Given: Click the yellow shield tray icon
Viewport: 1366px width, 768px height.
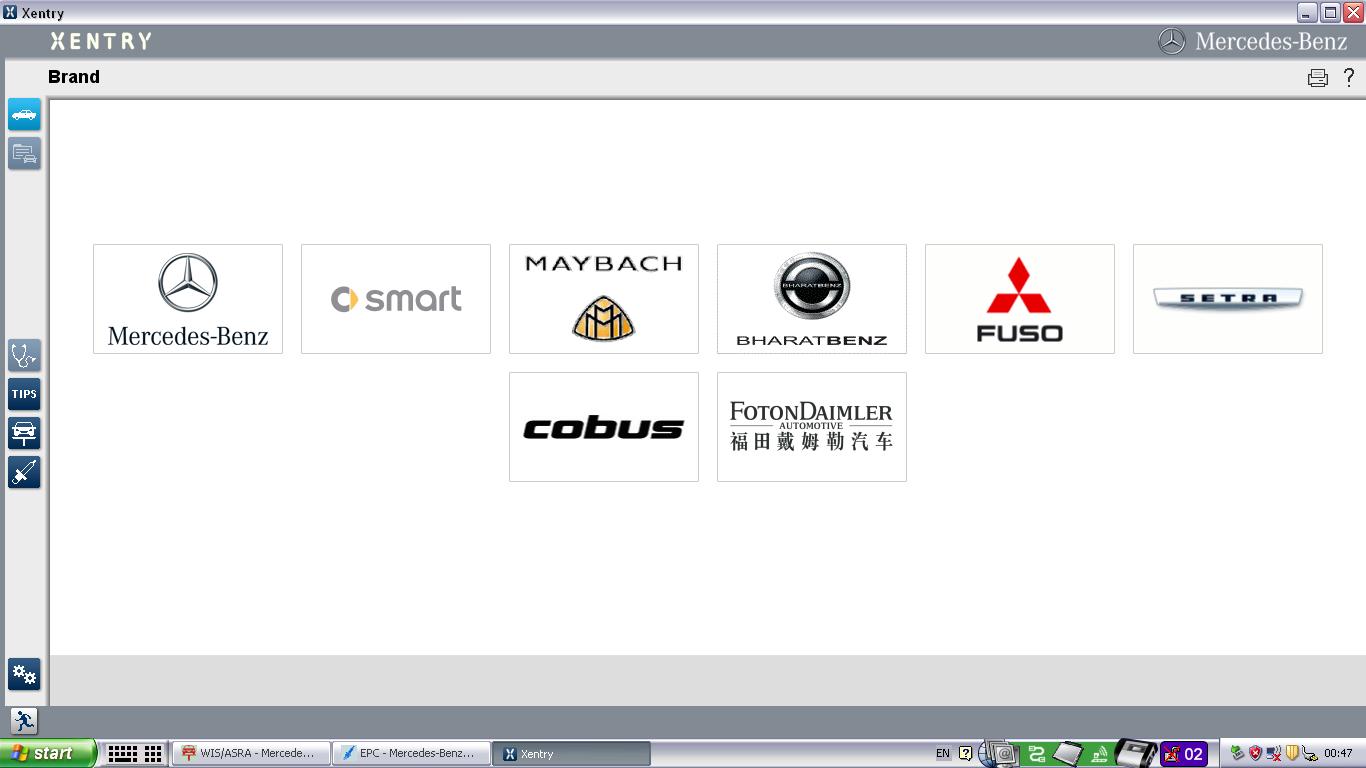Looking at the screenshot, I should pyautogui.click(x=1291, y=754).
